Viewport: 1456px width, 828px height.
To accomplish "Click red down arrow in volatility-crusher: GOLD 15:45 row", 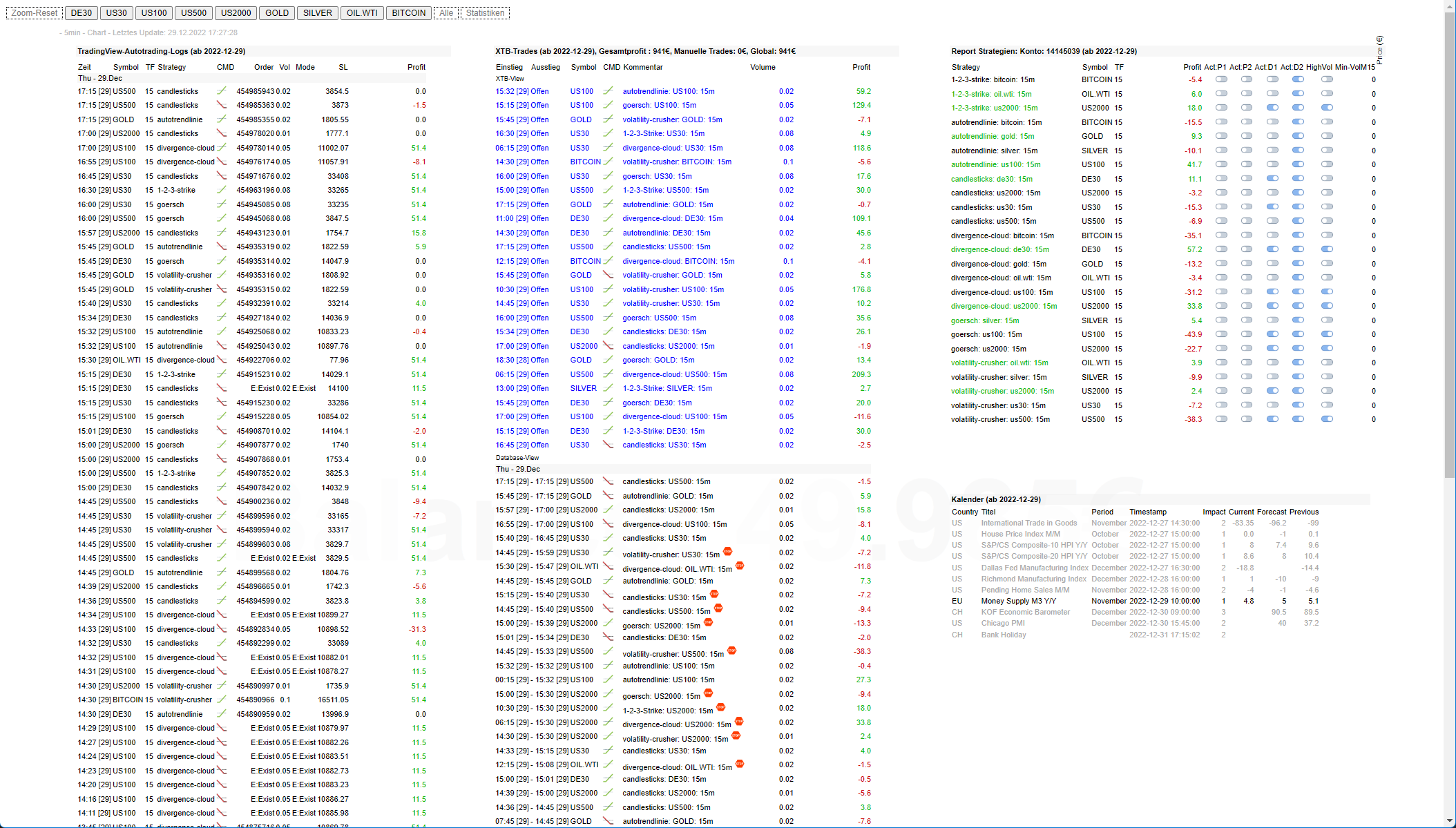I will pos(608,275).
